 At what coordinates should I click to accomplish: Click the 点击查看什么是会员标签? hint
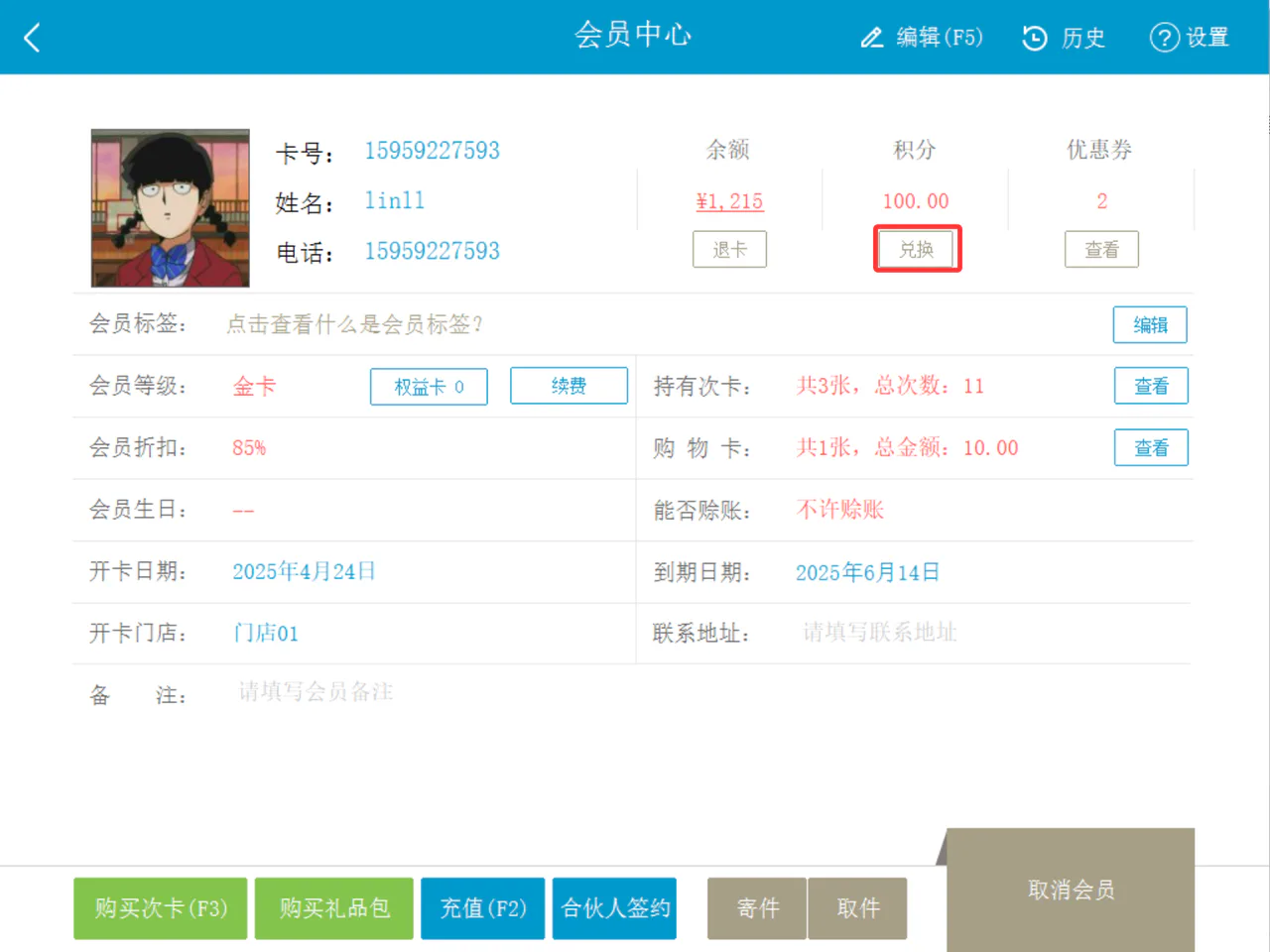[354, 324]
